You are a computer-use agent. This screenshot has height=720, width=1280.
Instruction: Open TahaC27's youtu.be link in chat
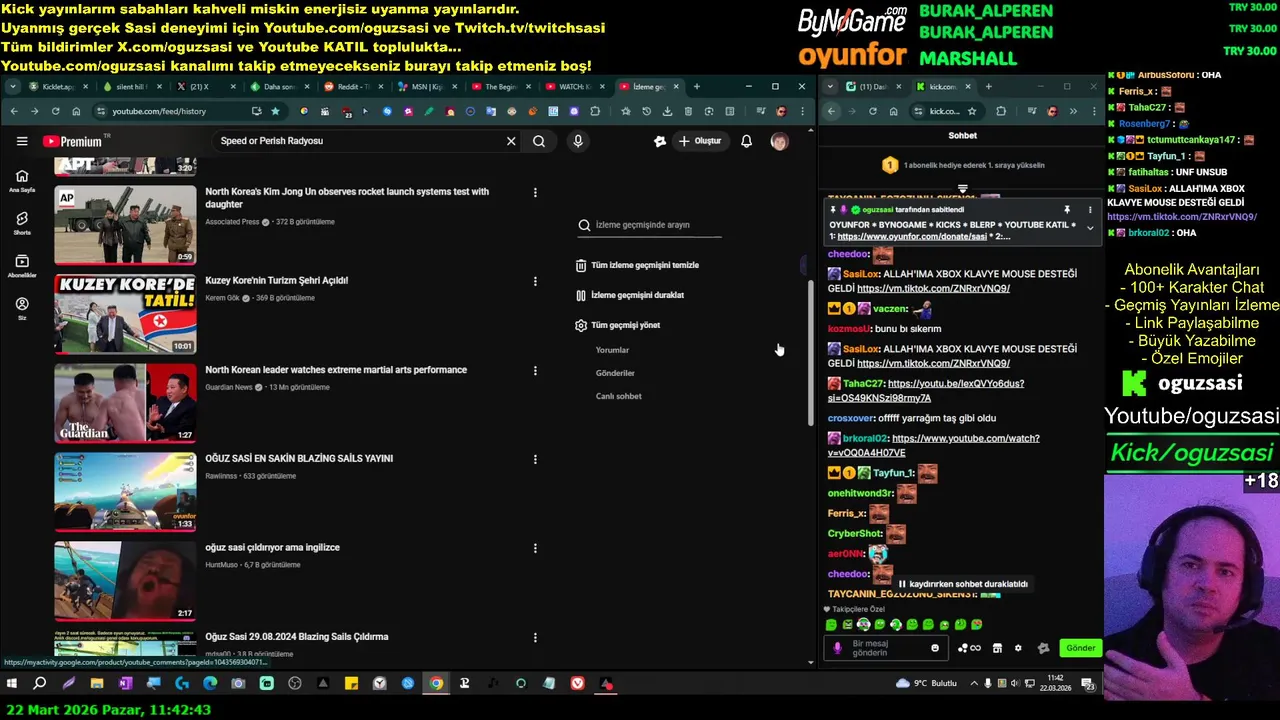click(925, 390)
